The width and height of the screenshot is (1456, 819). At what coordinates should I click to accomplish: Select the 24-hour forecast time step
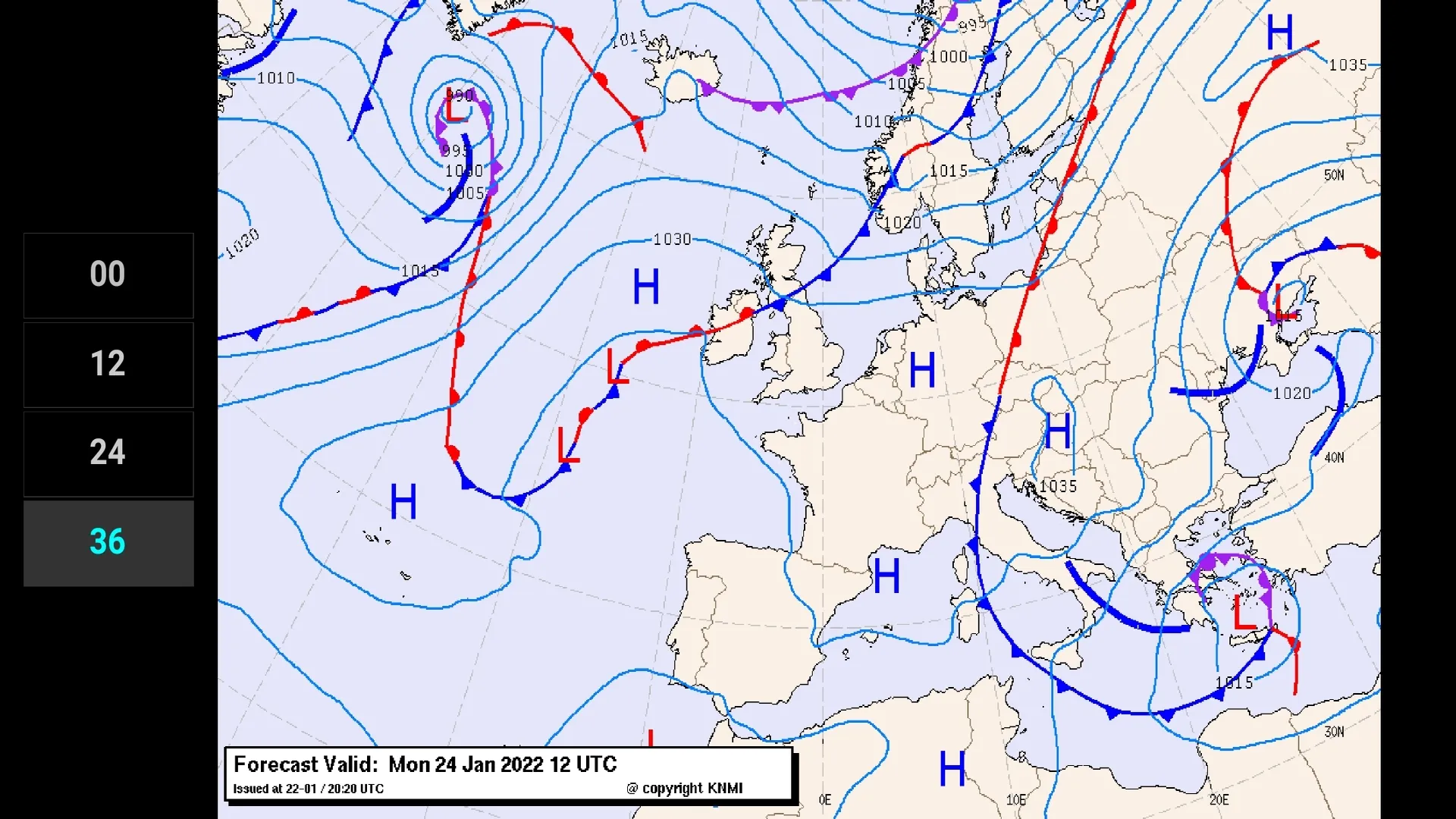[x=108, y=452]
